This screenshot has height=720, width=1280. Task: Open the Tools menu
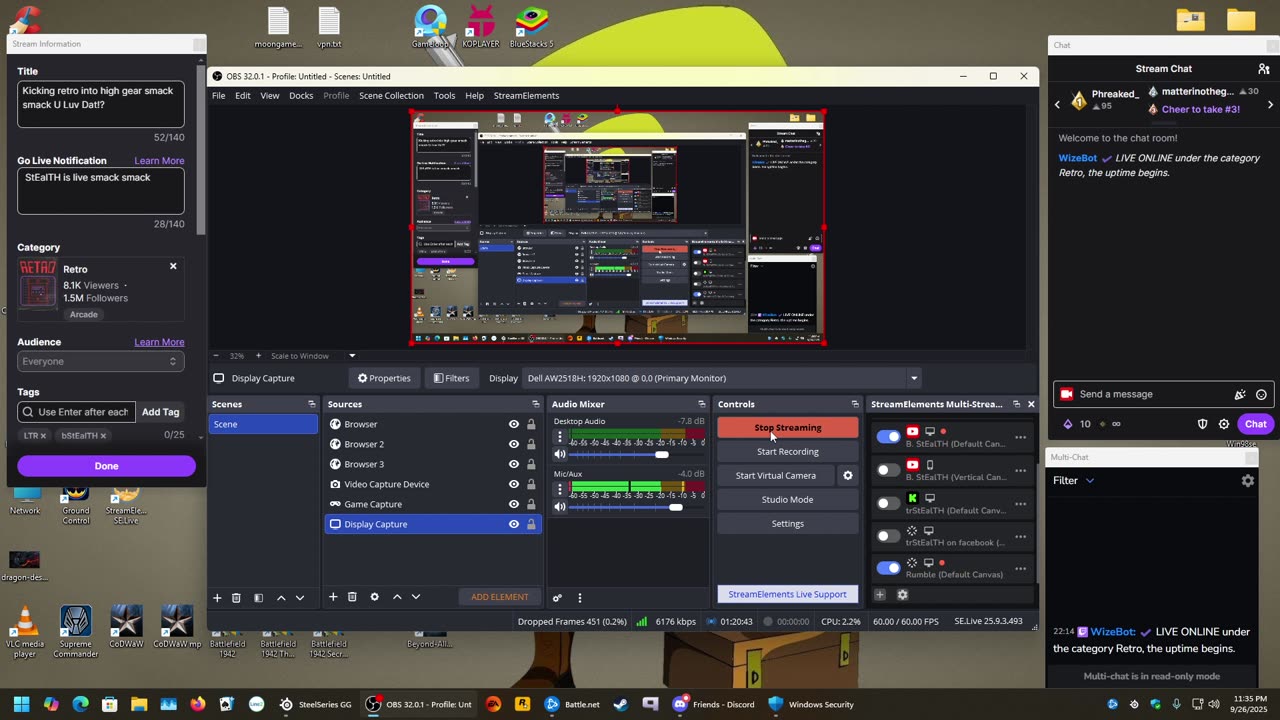444,96
